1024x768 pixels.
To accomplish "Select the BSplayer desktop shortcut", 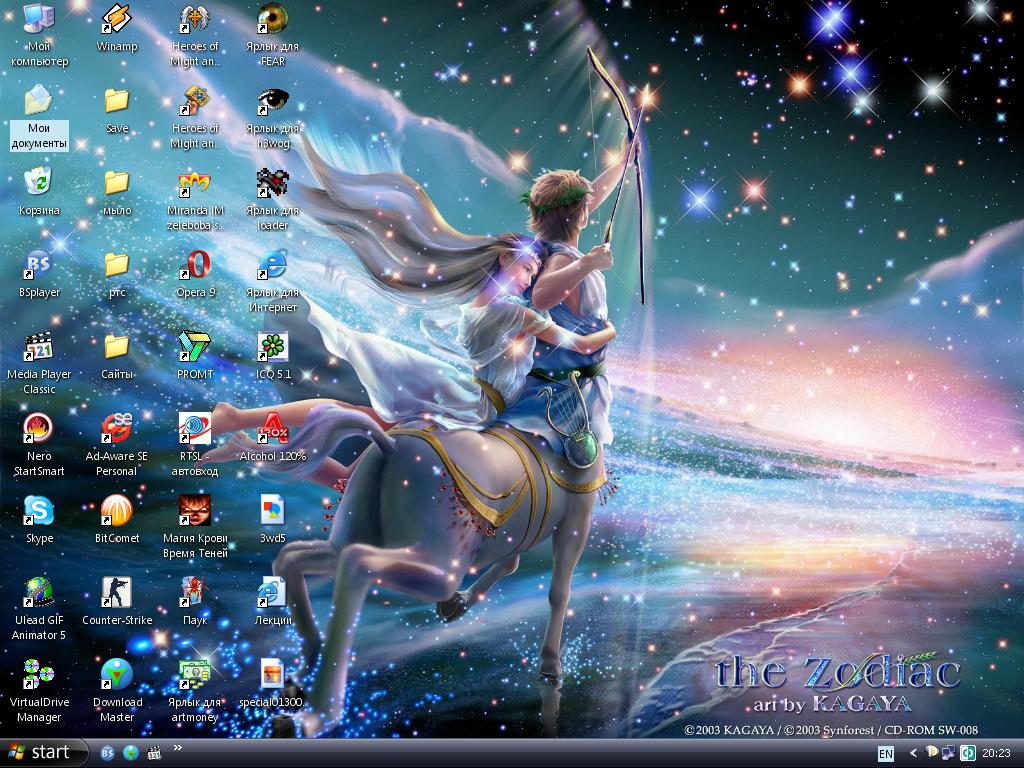I will pyautogui.click(x=39, y=274).
